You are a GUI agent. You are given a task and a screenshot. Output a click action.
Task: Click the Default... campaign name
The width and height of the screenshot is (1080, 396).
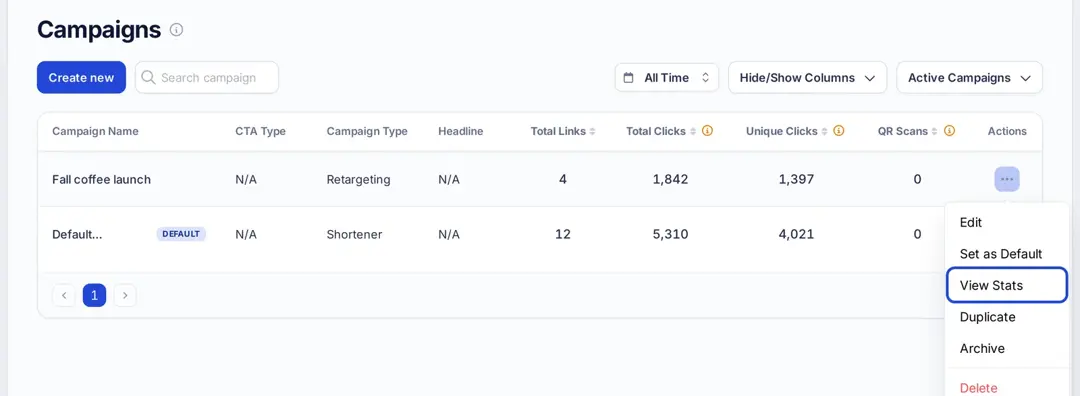77,234
